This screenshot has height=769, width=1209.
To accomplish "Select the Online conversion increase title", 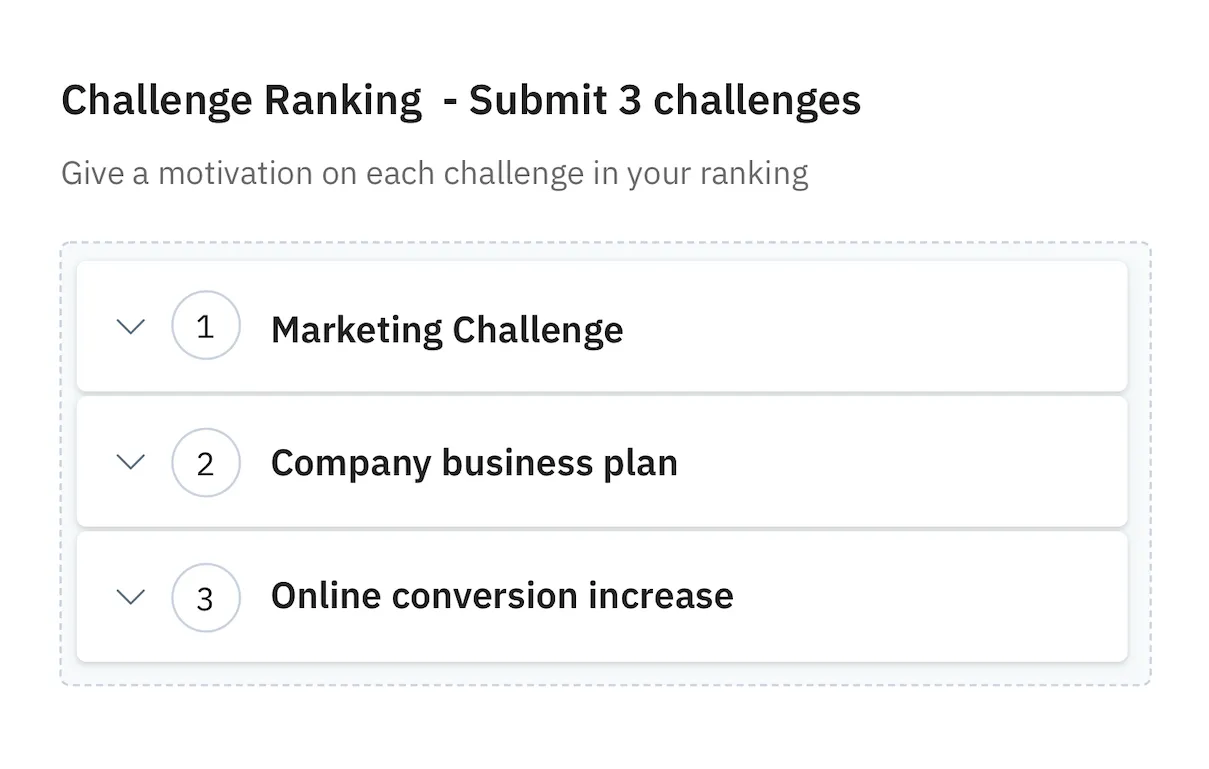I will pos(502,596).
